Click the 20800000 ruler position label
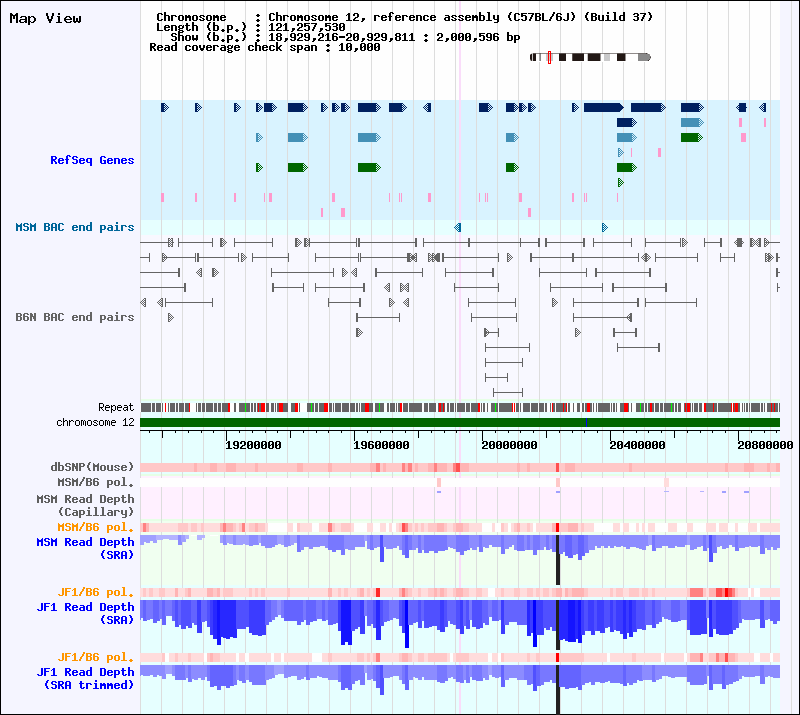This screenshot has width=800, height=715. (x=765, y=445)
